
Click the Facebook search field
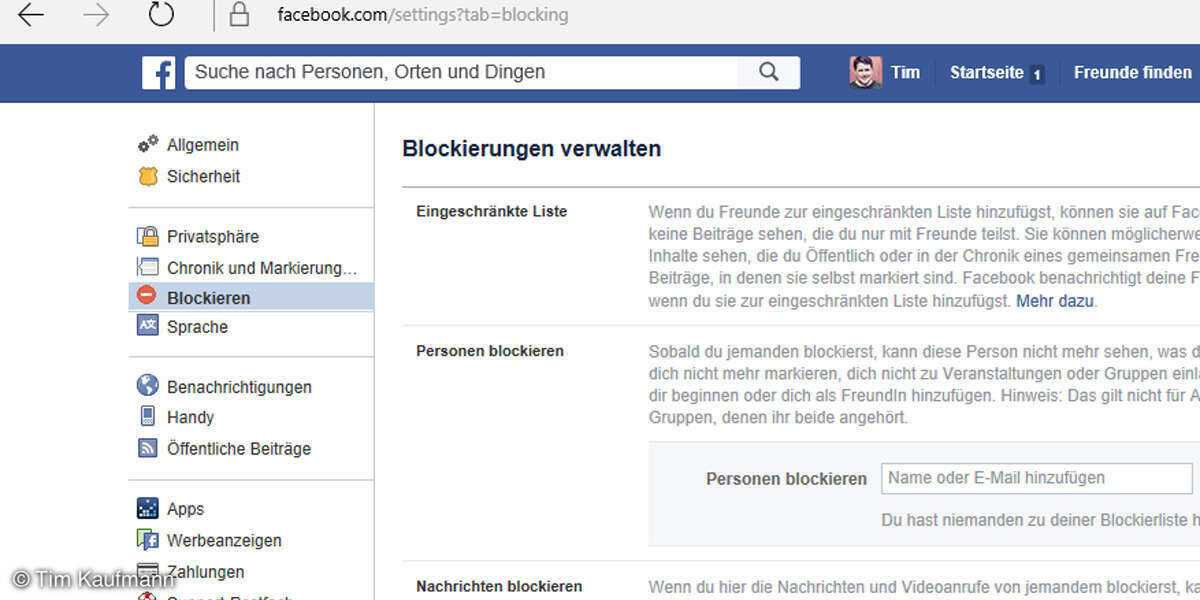pyautogui.click(x=462, y=72)
